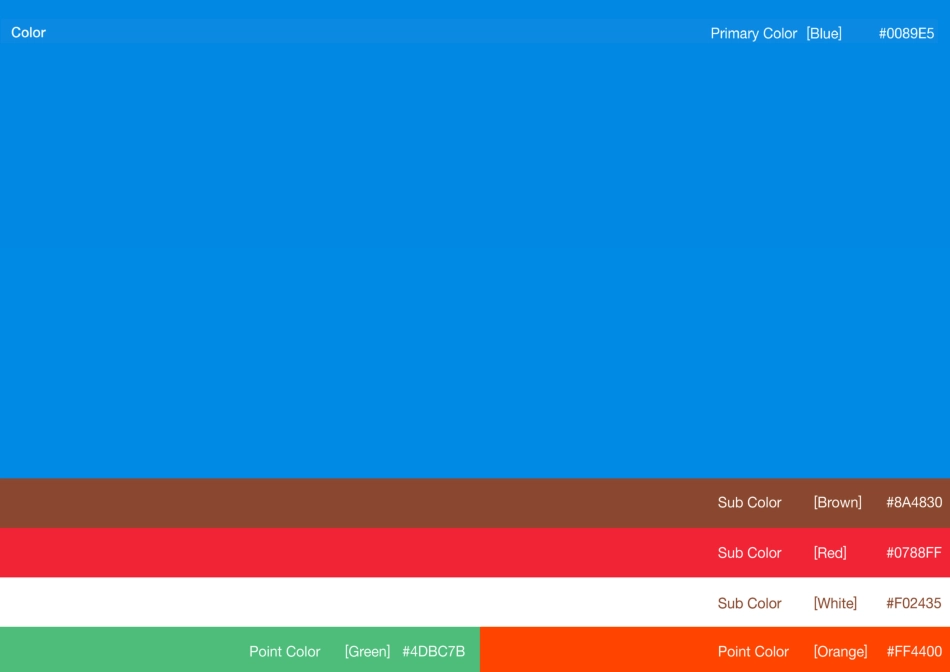Select the #8A4830 hex code text

[913, 503]
